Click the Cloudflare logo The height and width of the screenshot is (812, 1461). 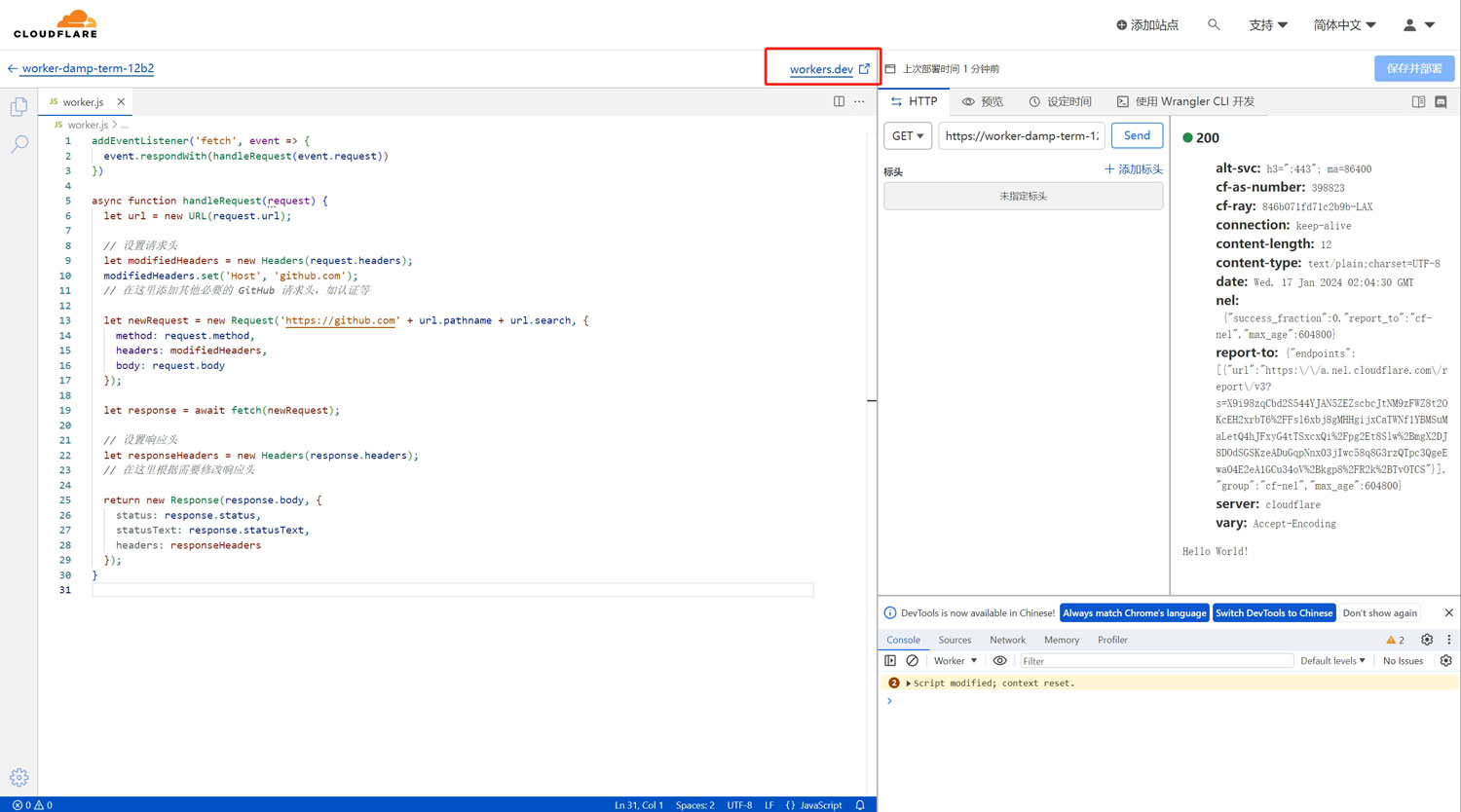(56, 24)
